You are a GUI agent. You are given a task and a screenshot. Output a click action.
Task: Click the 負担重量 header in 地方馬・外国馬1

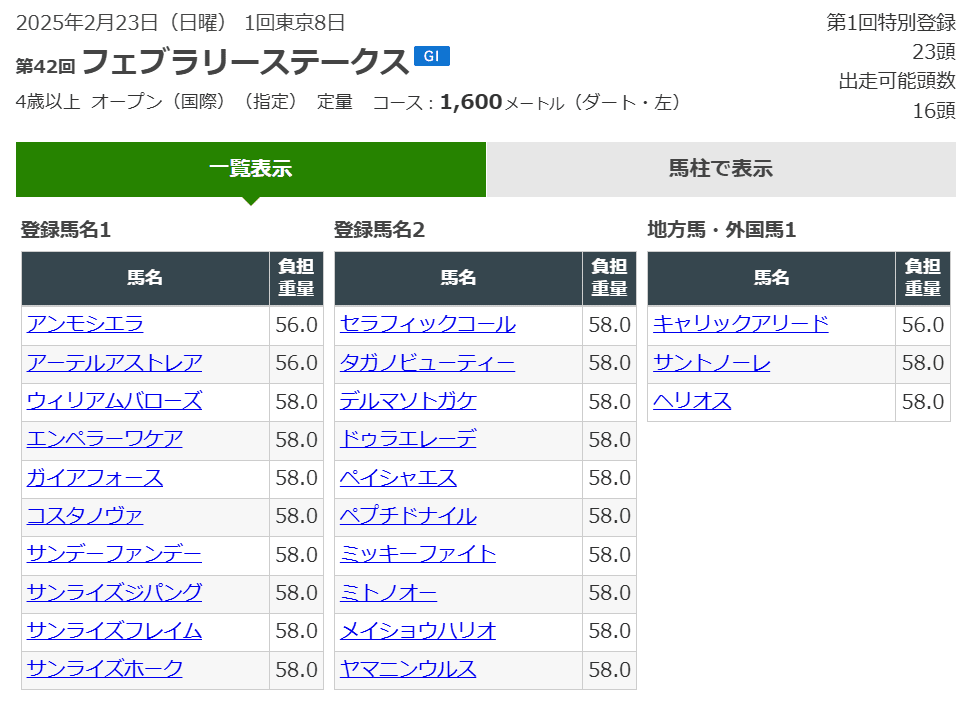pos(922,277)
